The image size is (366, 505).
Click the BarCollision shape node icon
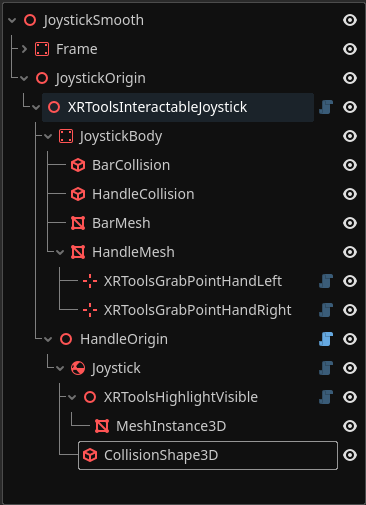click(x=78, y=165)
